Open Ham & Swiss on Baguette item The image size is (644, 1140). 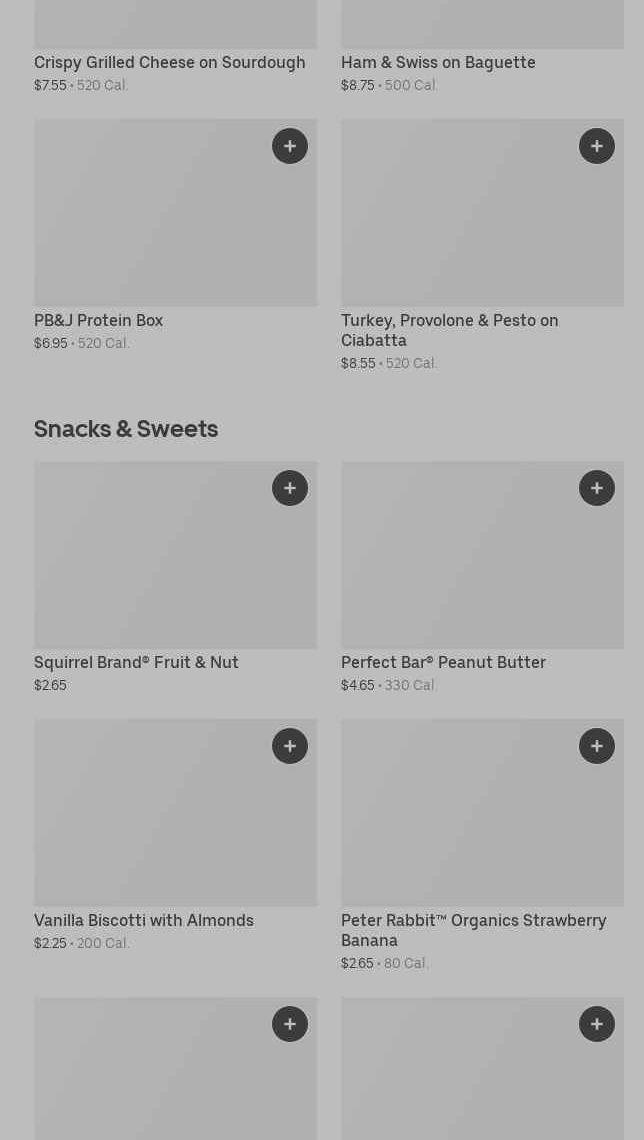click(438, 62)
